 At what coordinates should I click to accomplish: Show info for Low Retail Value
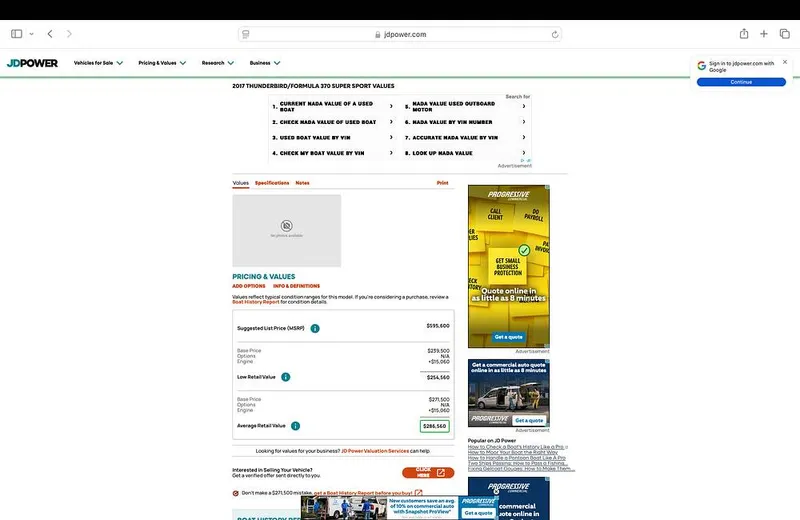[286, 377]
